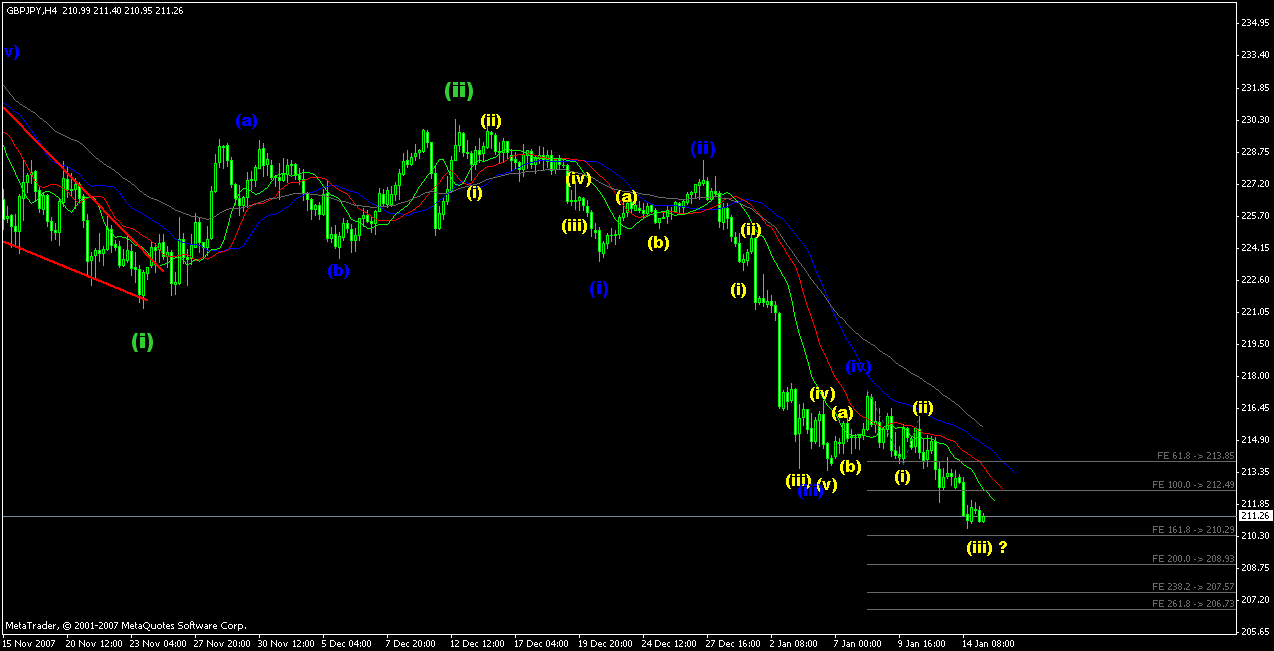
Task: Click the 14 Jan 08:00 time label
Action: click(x=987, y=644)
